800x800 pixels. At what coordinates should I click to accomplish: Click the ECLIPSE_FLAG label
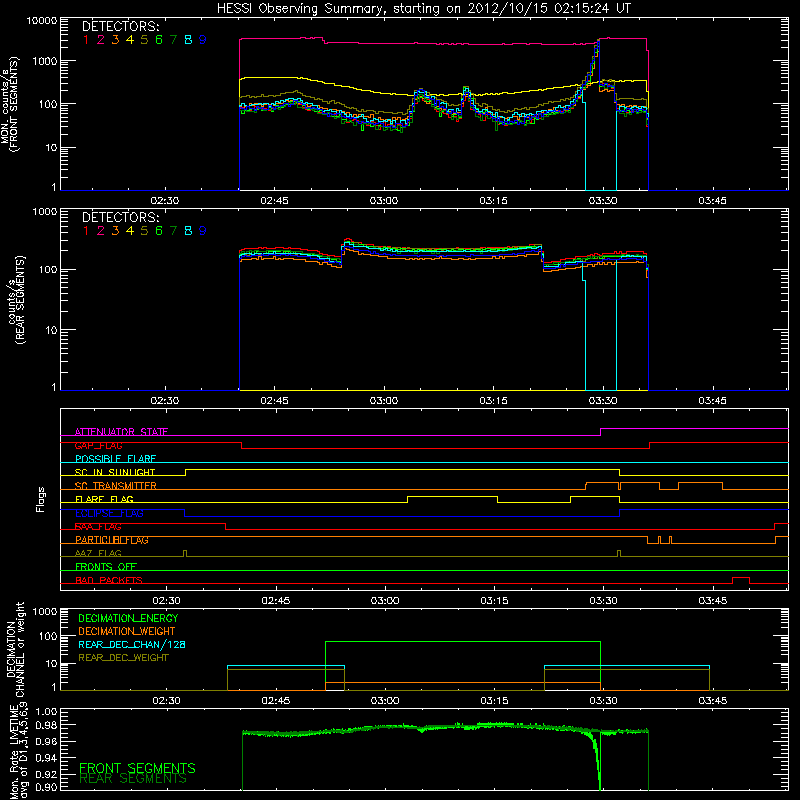coord(109,513)
